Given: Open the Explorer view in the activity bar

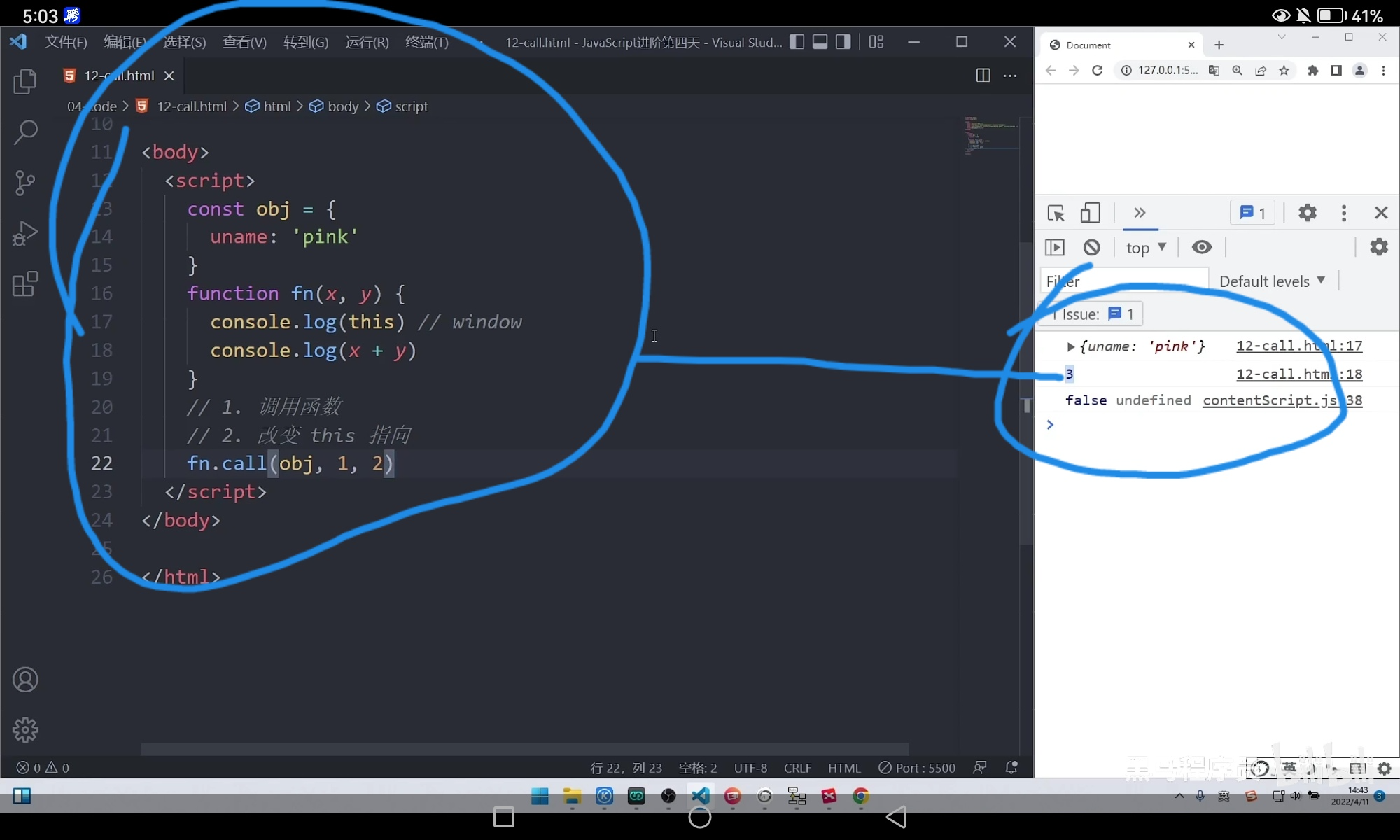Looking at the screenshot, I should [x=25, y=82].
